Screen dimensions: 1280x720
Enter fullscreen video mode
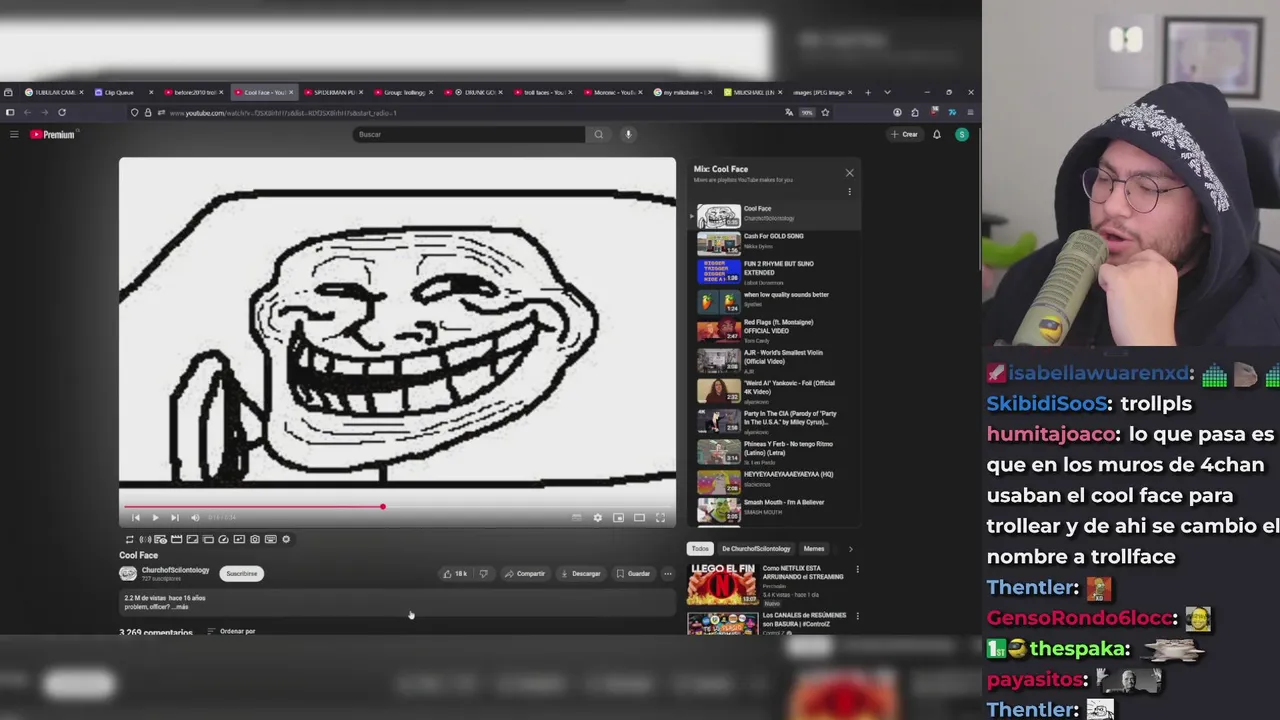[x=660, y=518]
